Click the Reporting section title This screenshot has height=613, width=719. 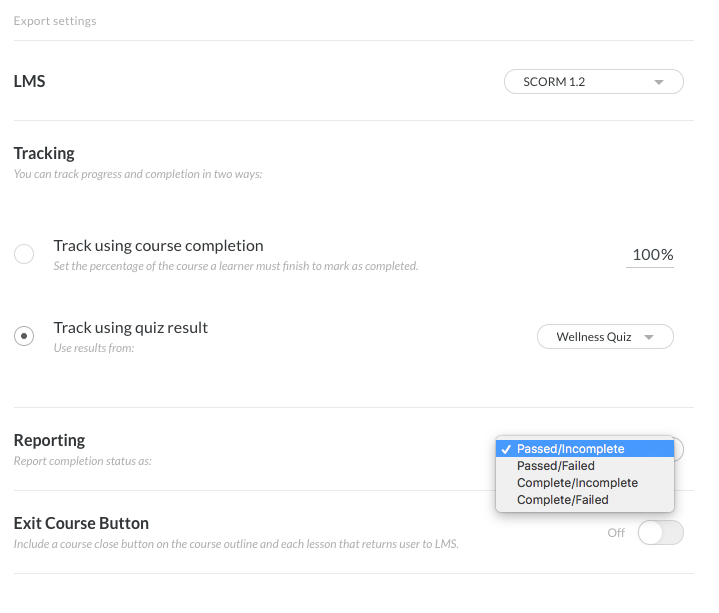49,440
